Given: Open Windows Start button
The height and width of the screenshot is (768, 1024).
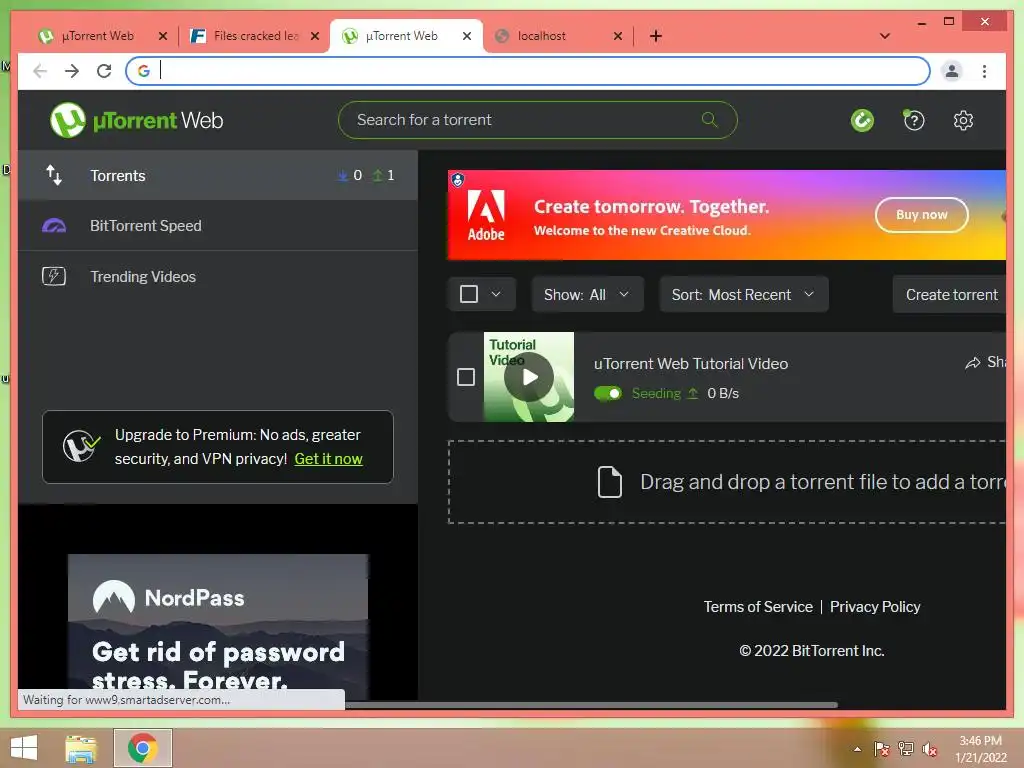Looking at the screenshot, I should [x=24, y=748].
